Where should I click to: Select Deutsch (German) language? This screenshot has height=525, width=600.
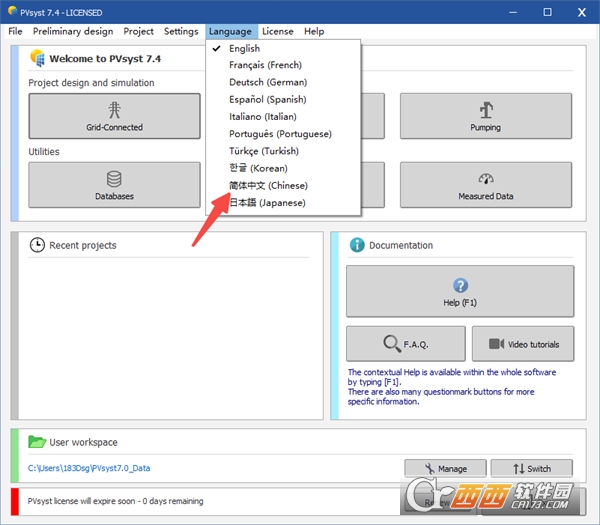click(283, 82)
